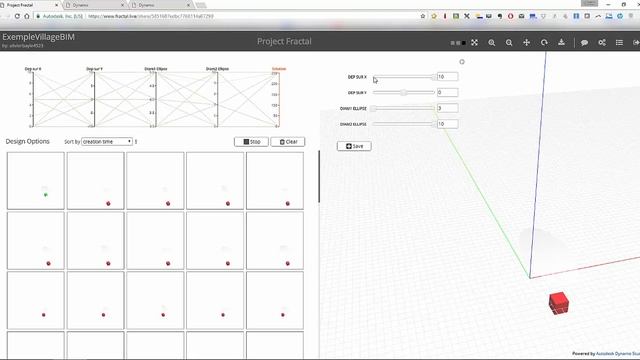This screenshot has height=360, width=640.
Task: Click the exit arrow icon at header edge
Action: 636,42
